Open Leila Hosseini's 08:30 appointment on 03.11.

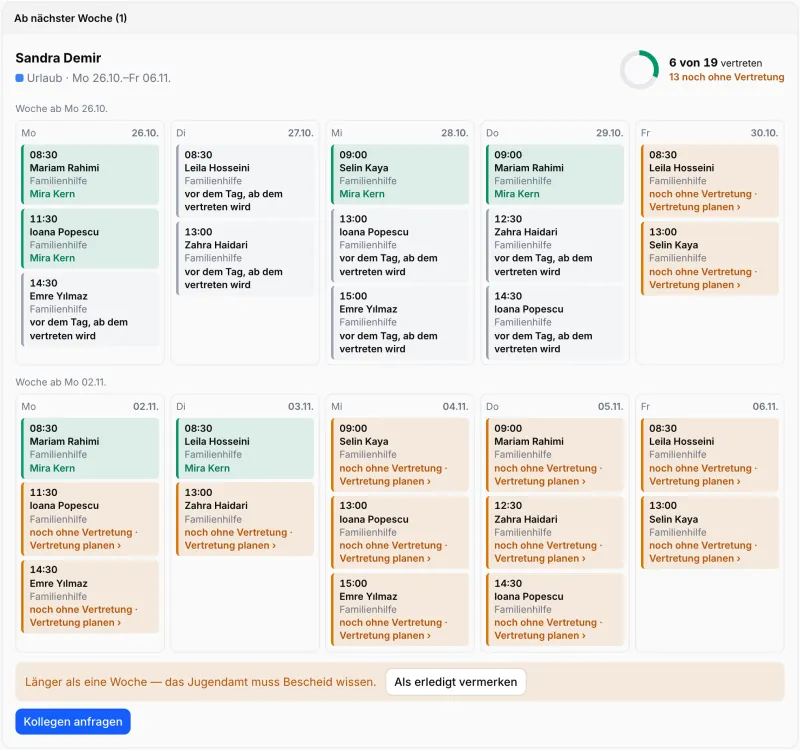245,448
